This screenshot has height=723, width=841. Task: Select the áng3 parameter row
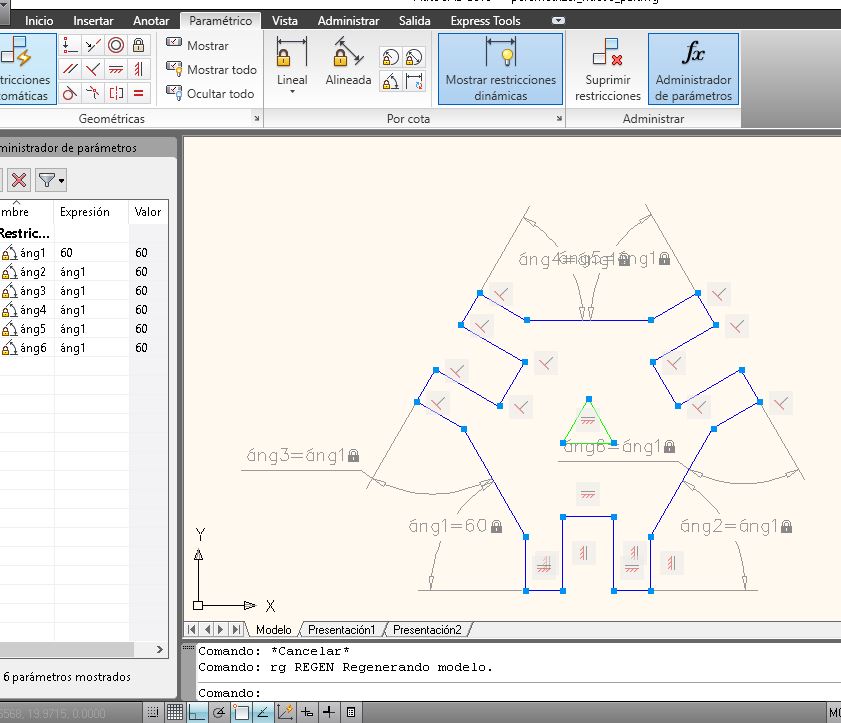[x=84, y=291]
